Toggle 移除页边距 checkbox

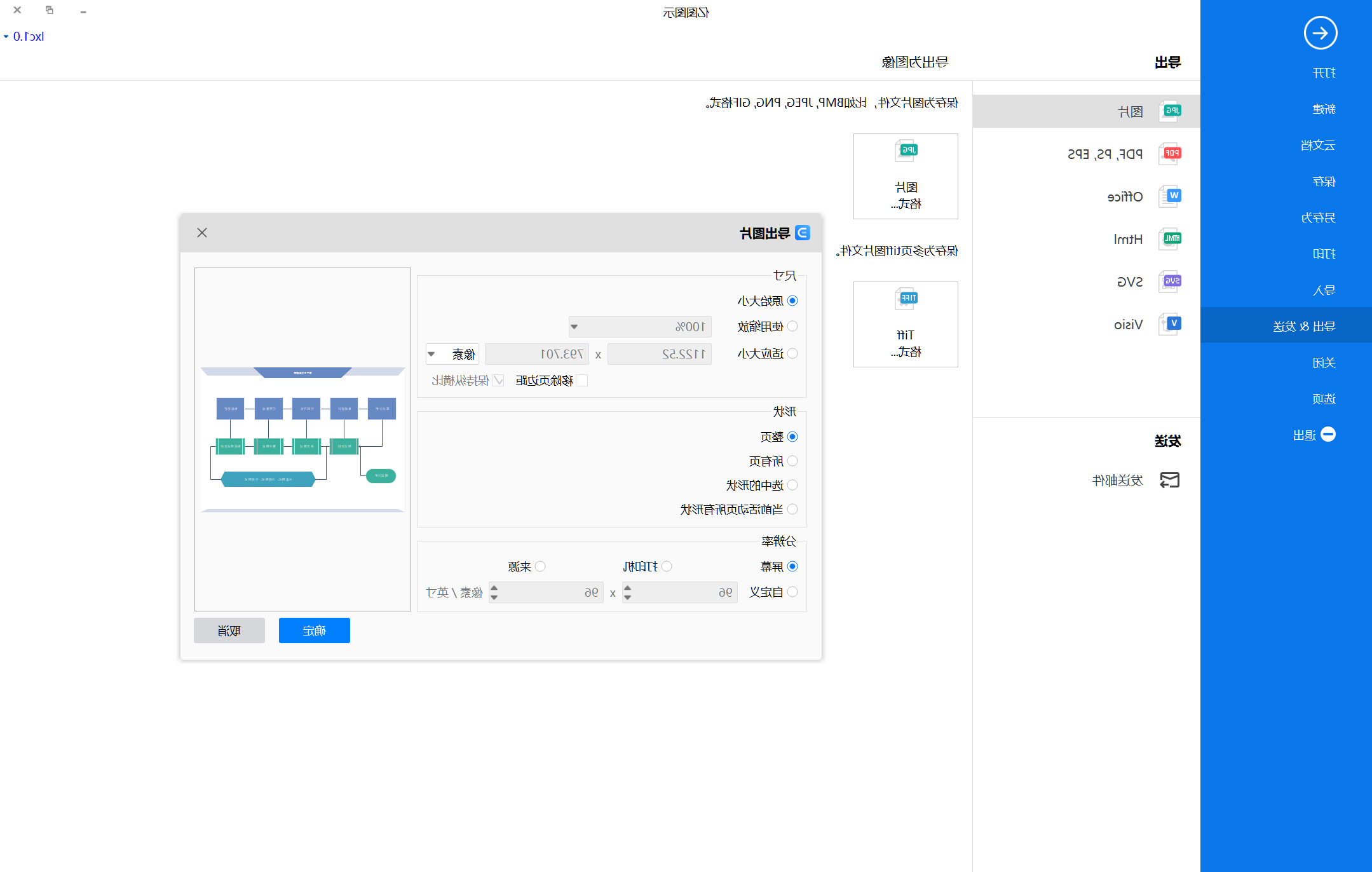point(582,380)
